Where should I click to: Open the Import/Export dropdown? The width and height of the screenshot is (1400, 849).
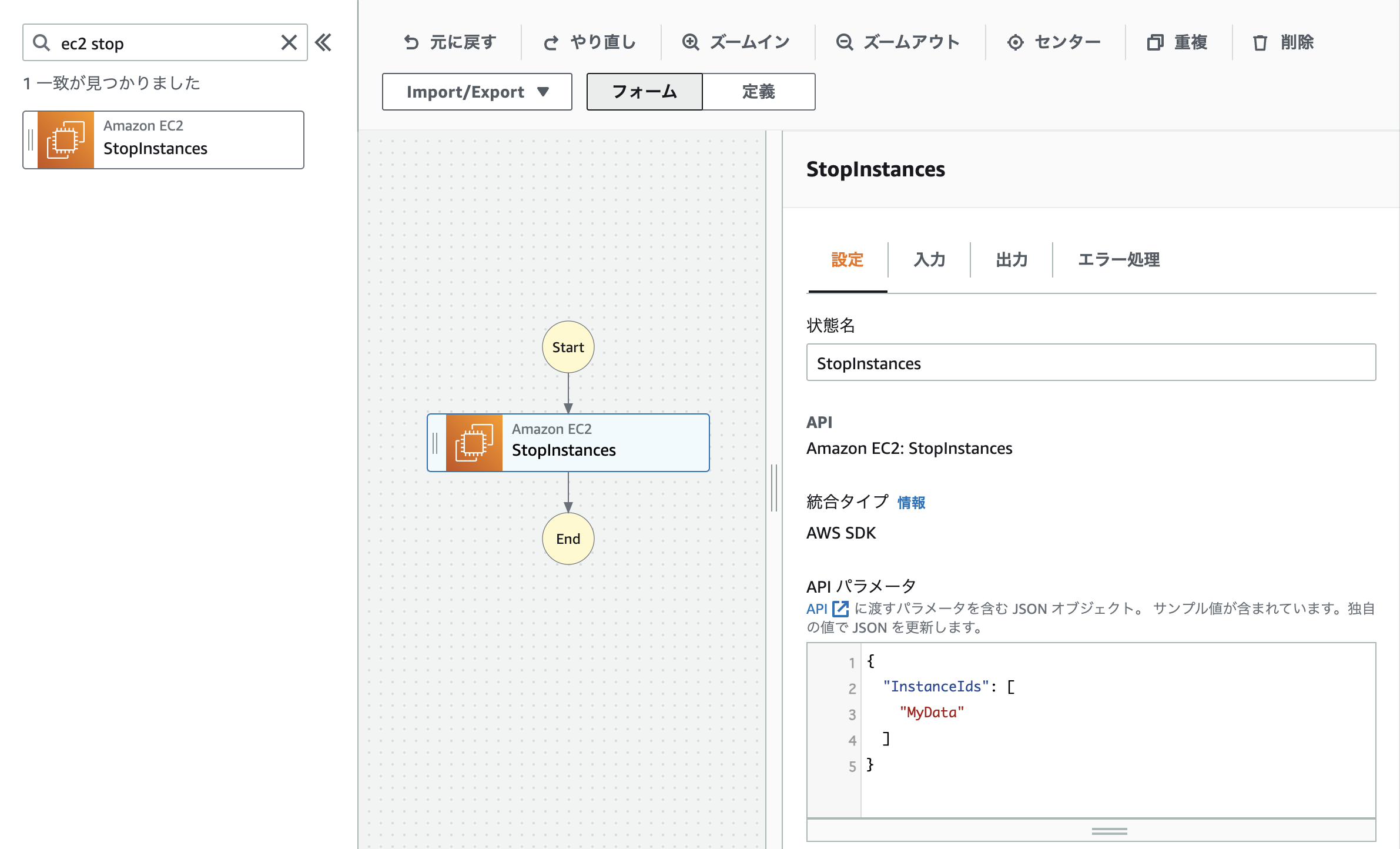(x=477, y=92)
